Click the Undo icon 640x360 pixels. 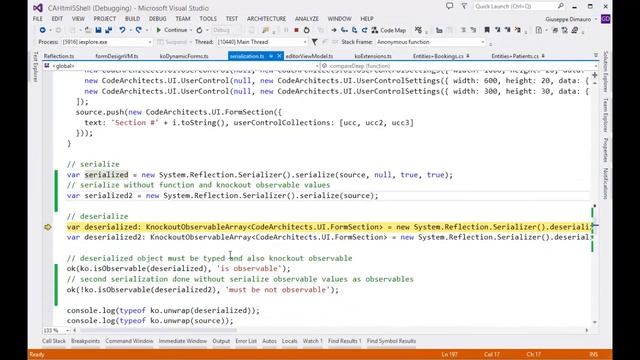[122, 30]
